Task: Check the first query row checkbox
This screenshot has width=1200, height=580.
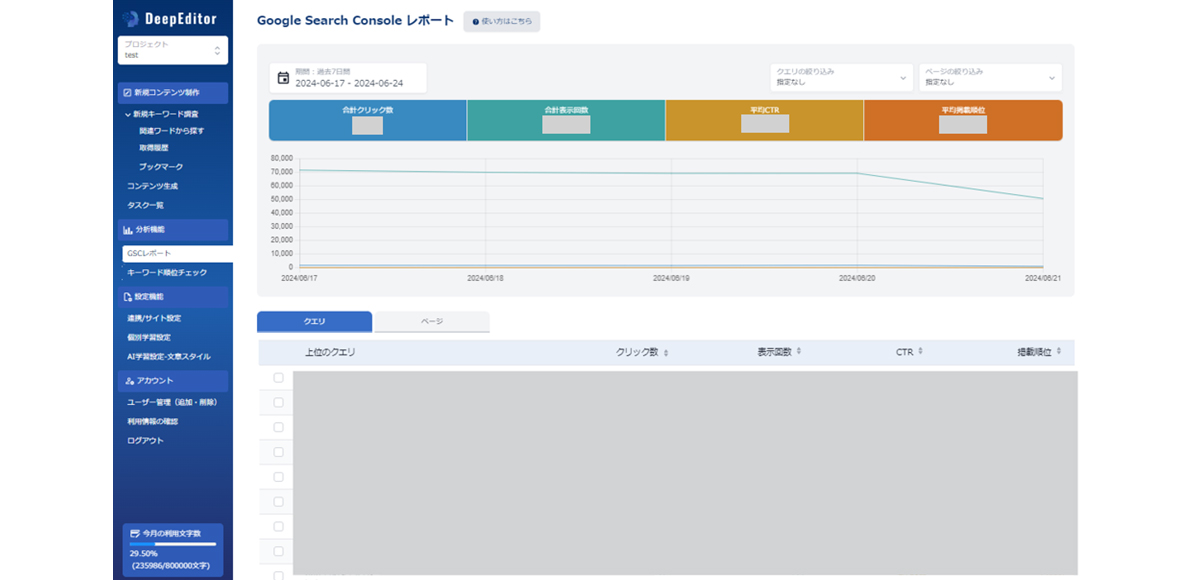Action: click(x=278, y=378)
